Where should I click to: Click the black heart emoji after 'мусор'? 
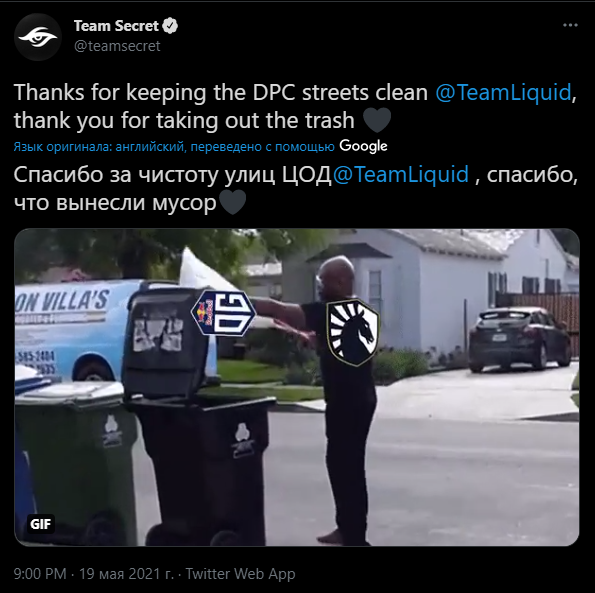tap(233, 202)
